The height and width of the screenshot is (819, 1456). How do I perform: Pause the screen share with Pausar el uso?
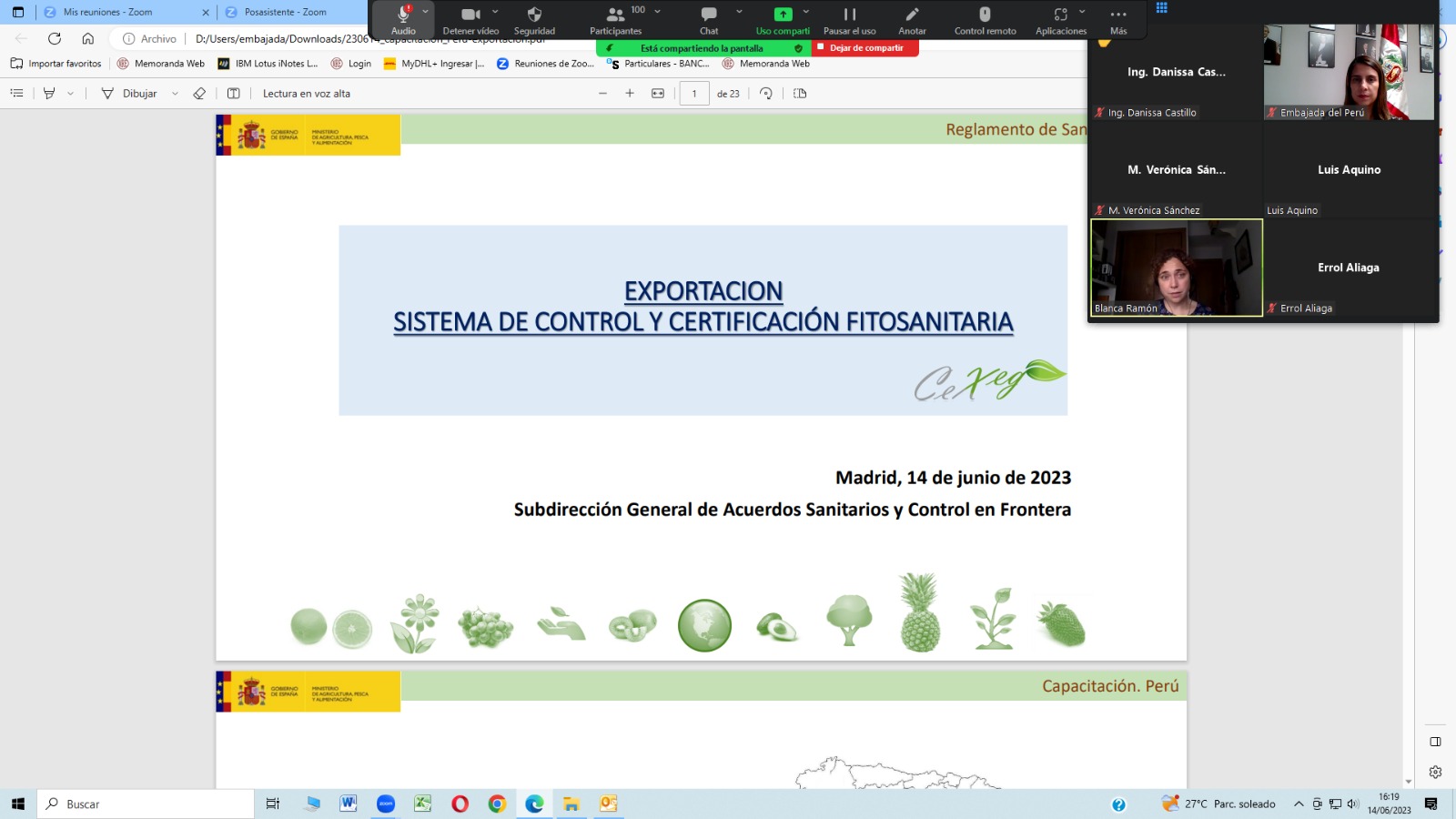point(850,19)
